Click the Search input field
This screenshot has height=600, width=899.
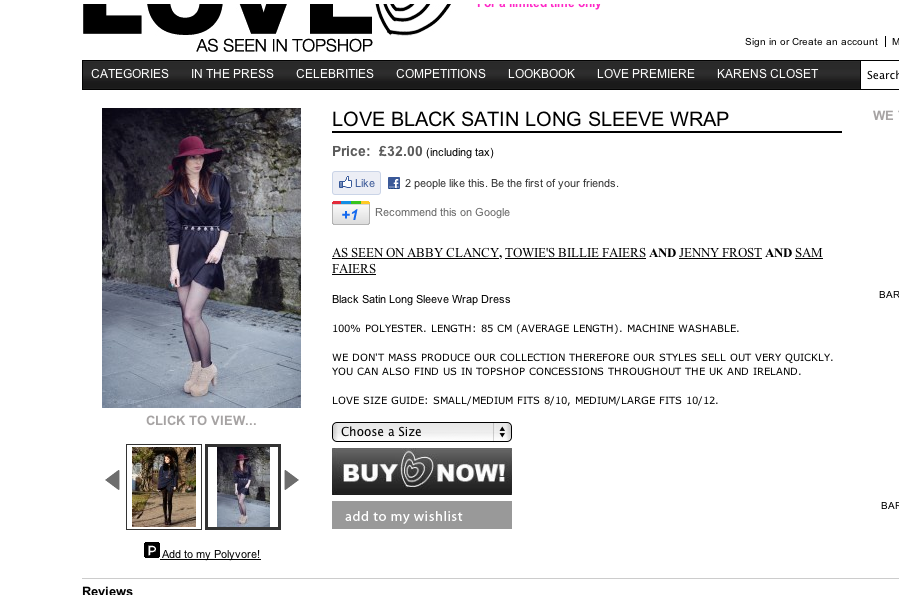coord(880,75)
